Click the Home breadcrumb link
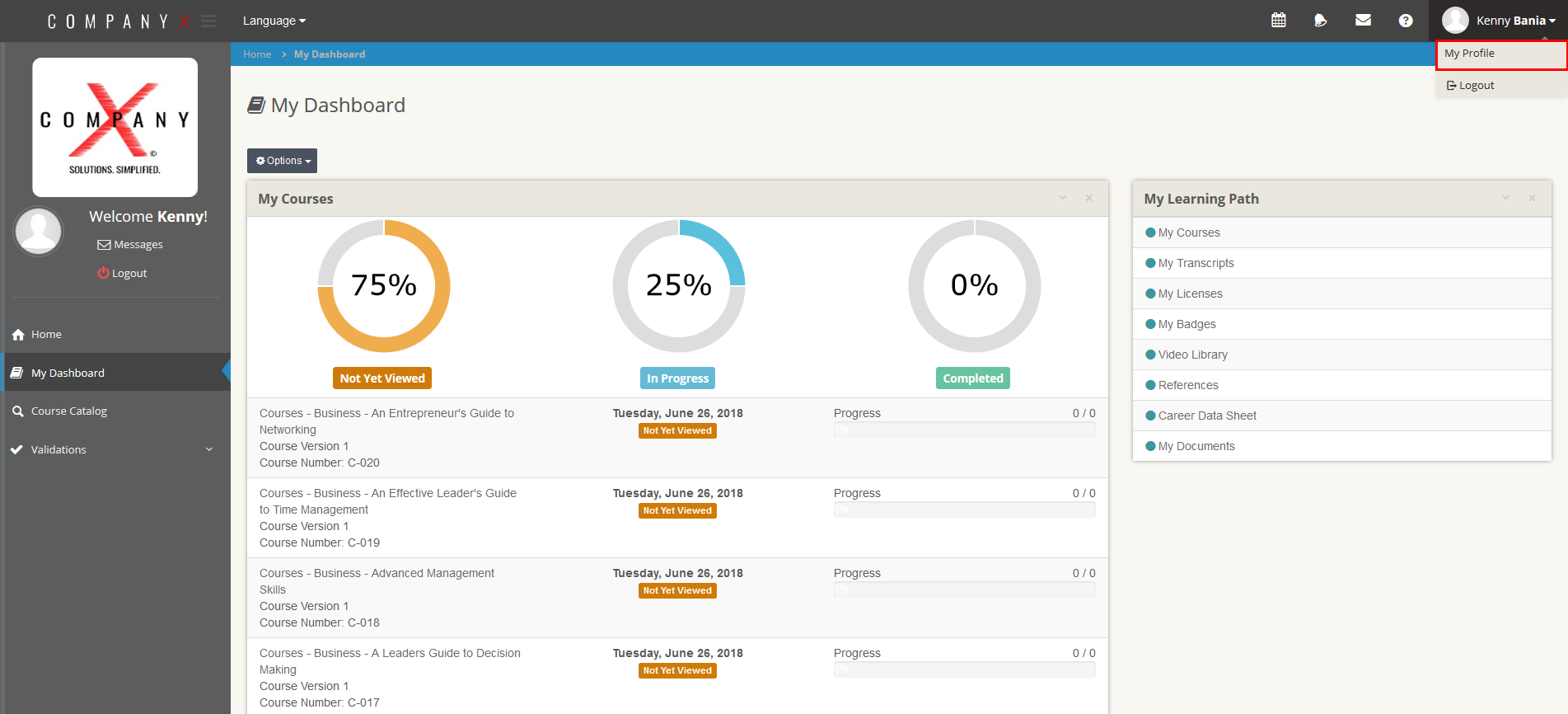This screenshot has width=1568, height=714. [257, 54]
